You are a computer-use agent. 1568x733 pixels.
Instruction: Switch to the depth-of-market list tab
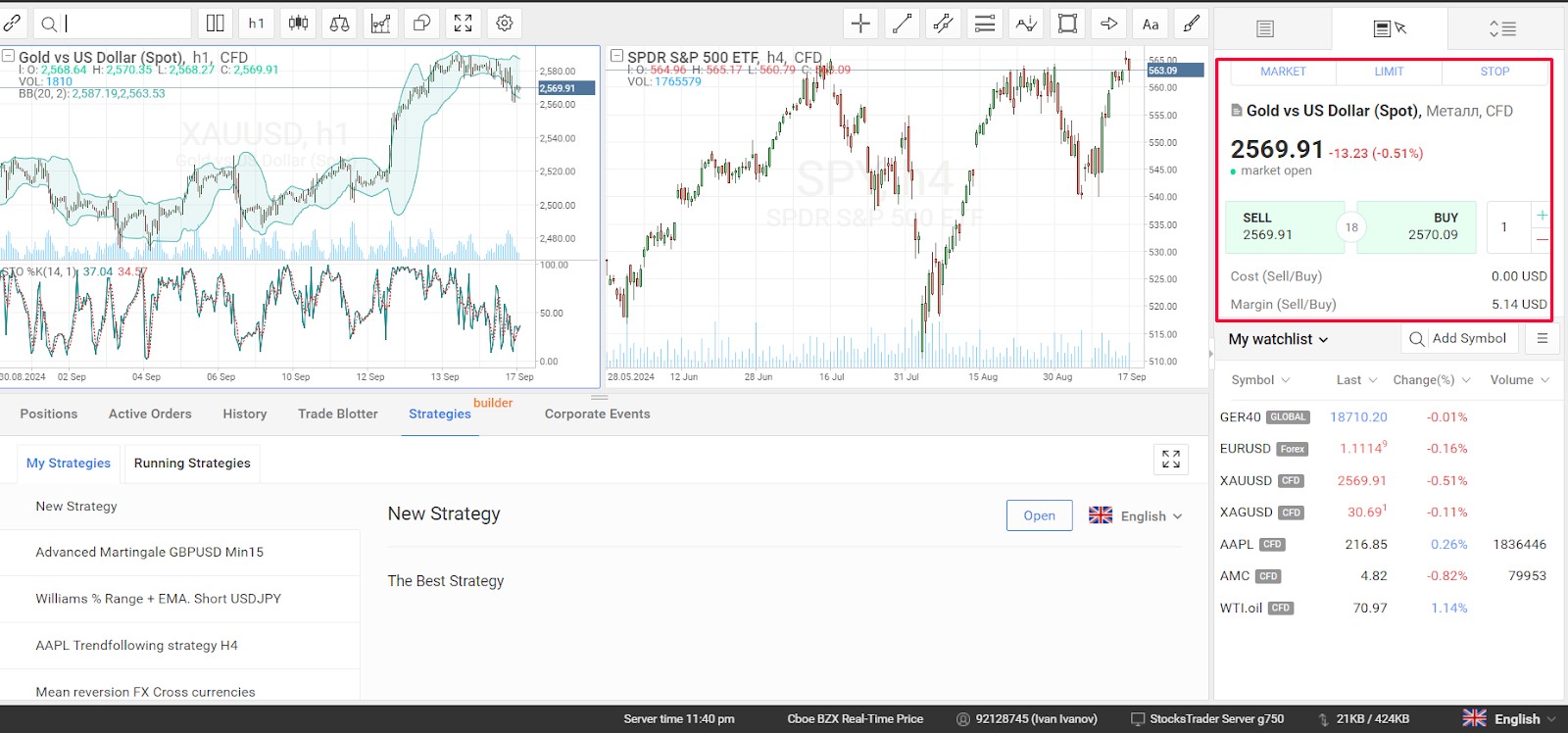click(x=1503, y=28)
